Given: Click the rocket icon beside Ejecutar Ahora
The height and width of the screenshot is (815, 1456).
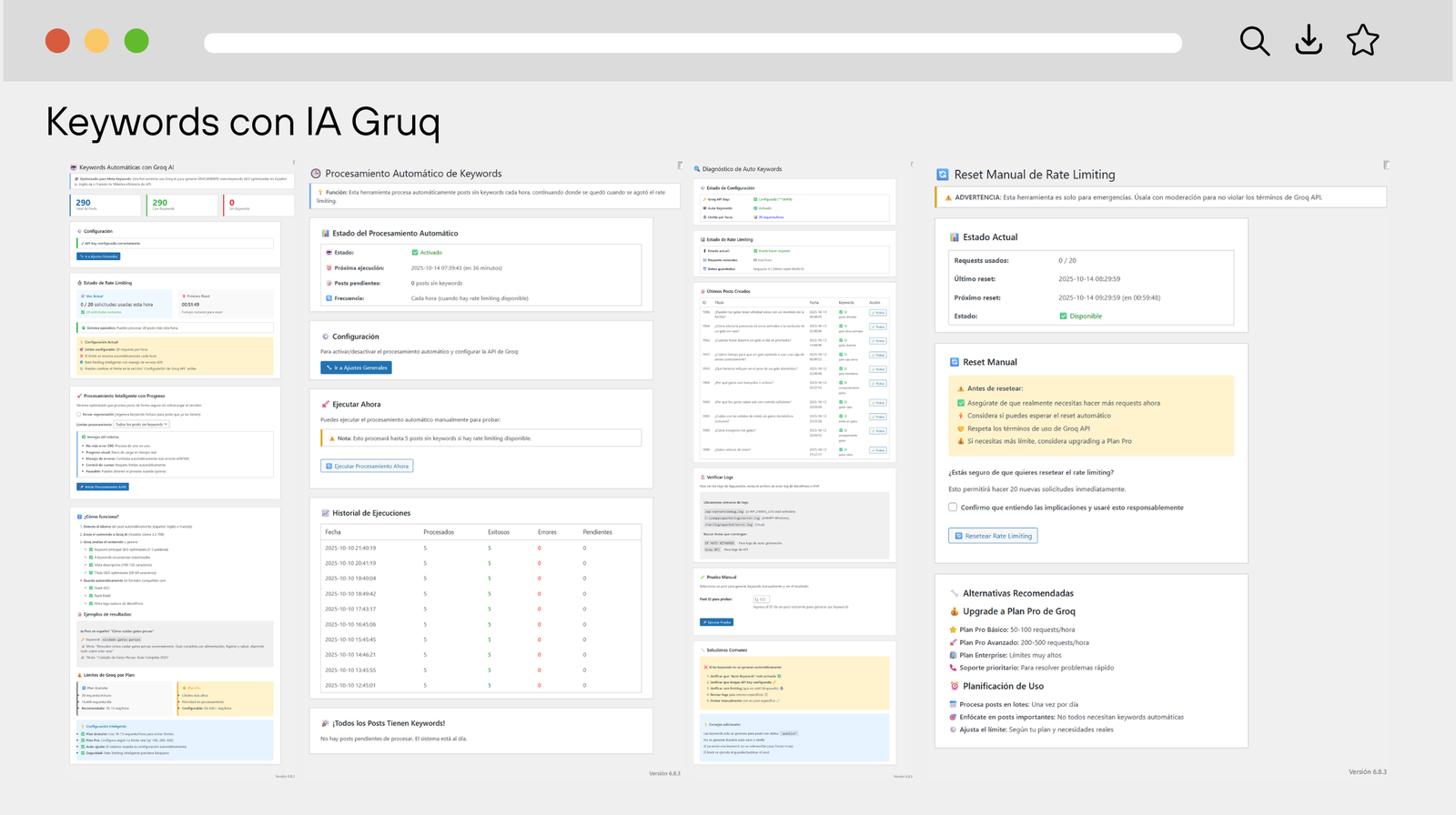Looking at the screenshot, I should pyautogui.click(x=325, y=405).
